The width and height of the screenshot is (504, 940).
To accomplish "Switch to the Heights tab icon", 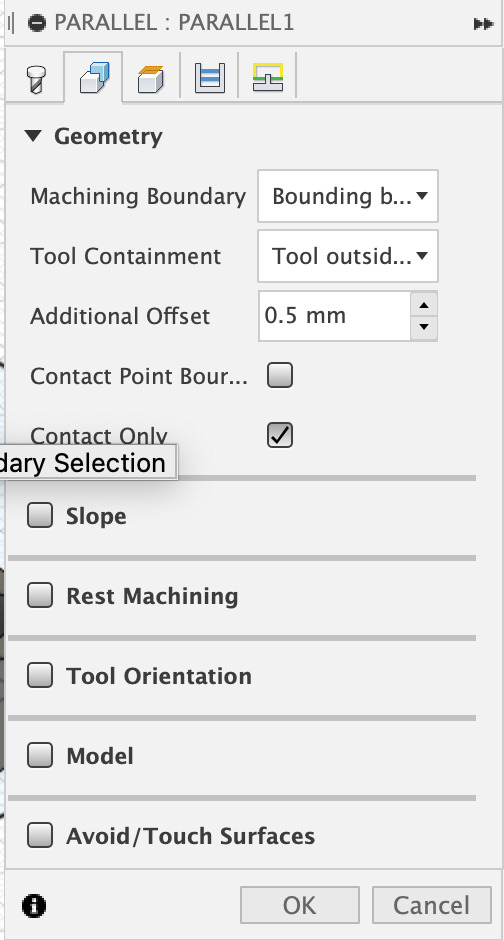I will pos(151,79).
